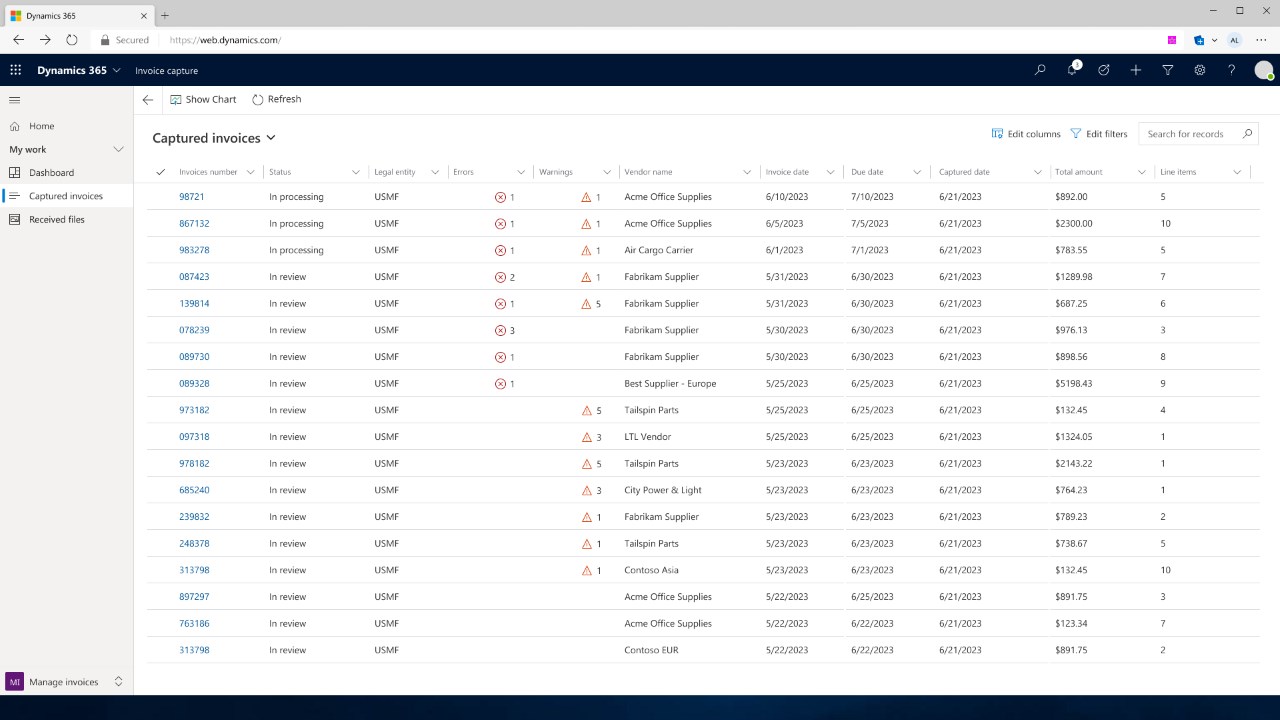The height and width of the screenshot is (720, 1280).
Task: Open invoice 087423 link
Action: [x=194, y=277]
